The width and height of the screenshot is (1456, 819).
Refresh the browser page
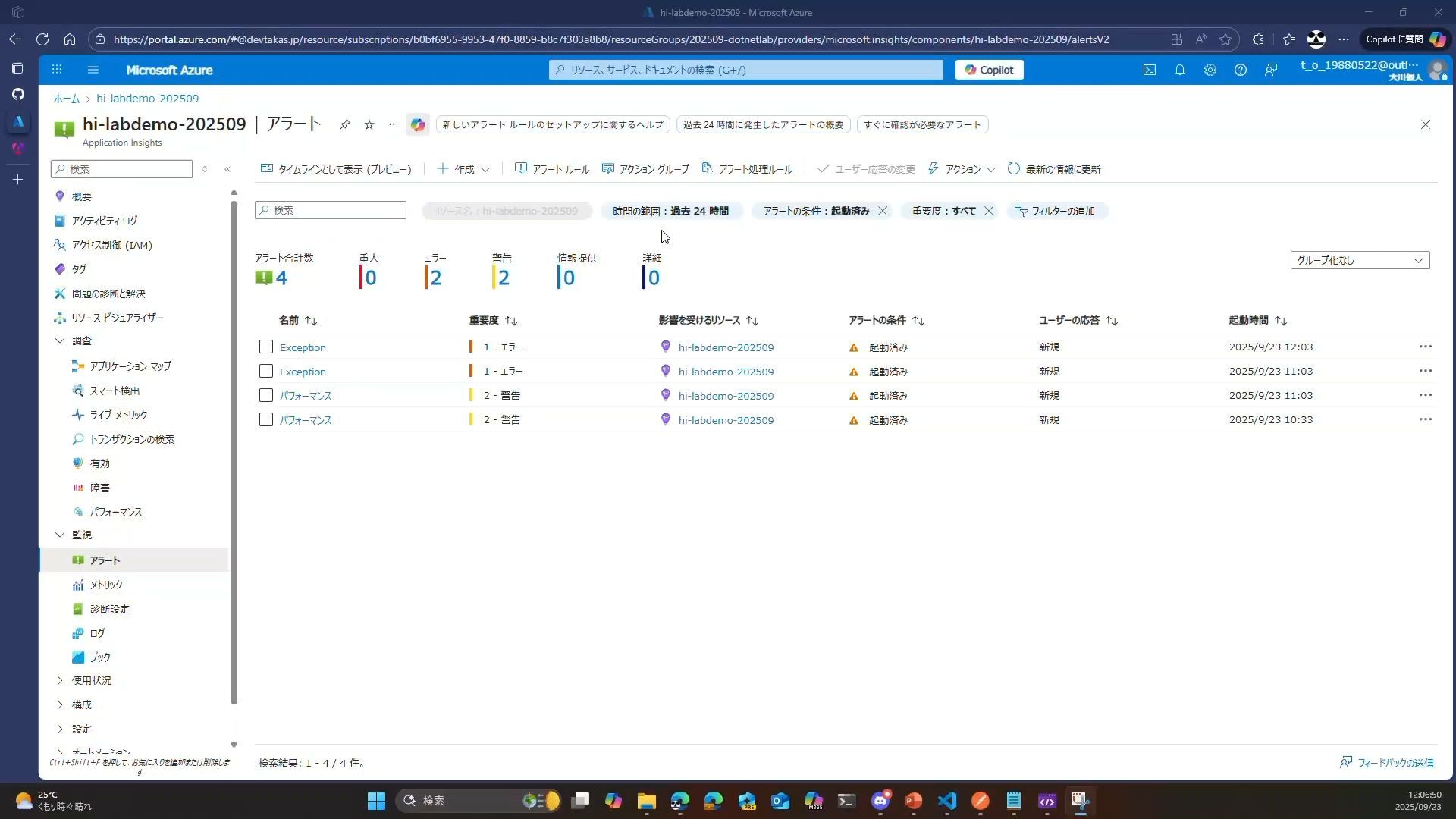point(42,39)
